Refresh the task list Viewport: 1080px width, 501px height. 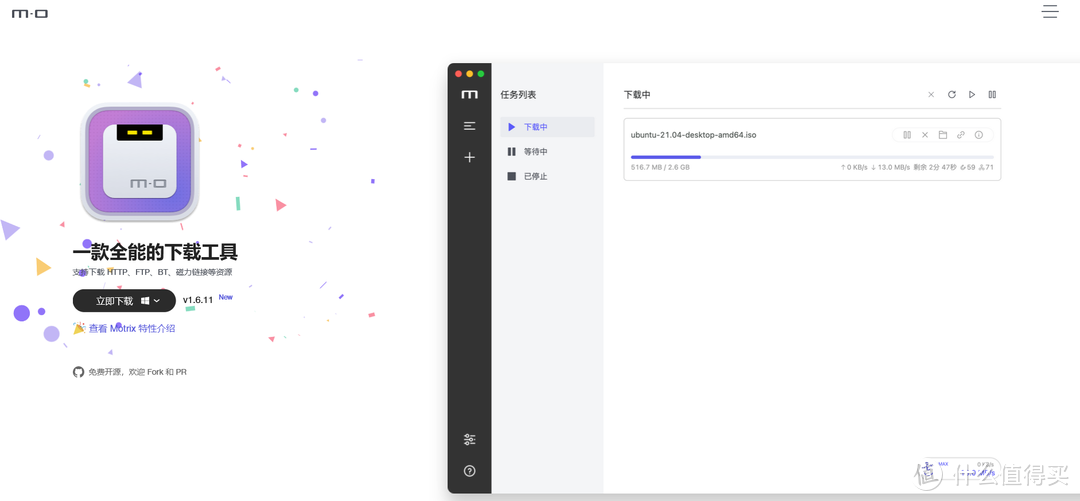(952, 95)
